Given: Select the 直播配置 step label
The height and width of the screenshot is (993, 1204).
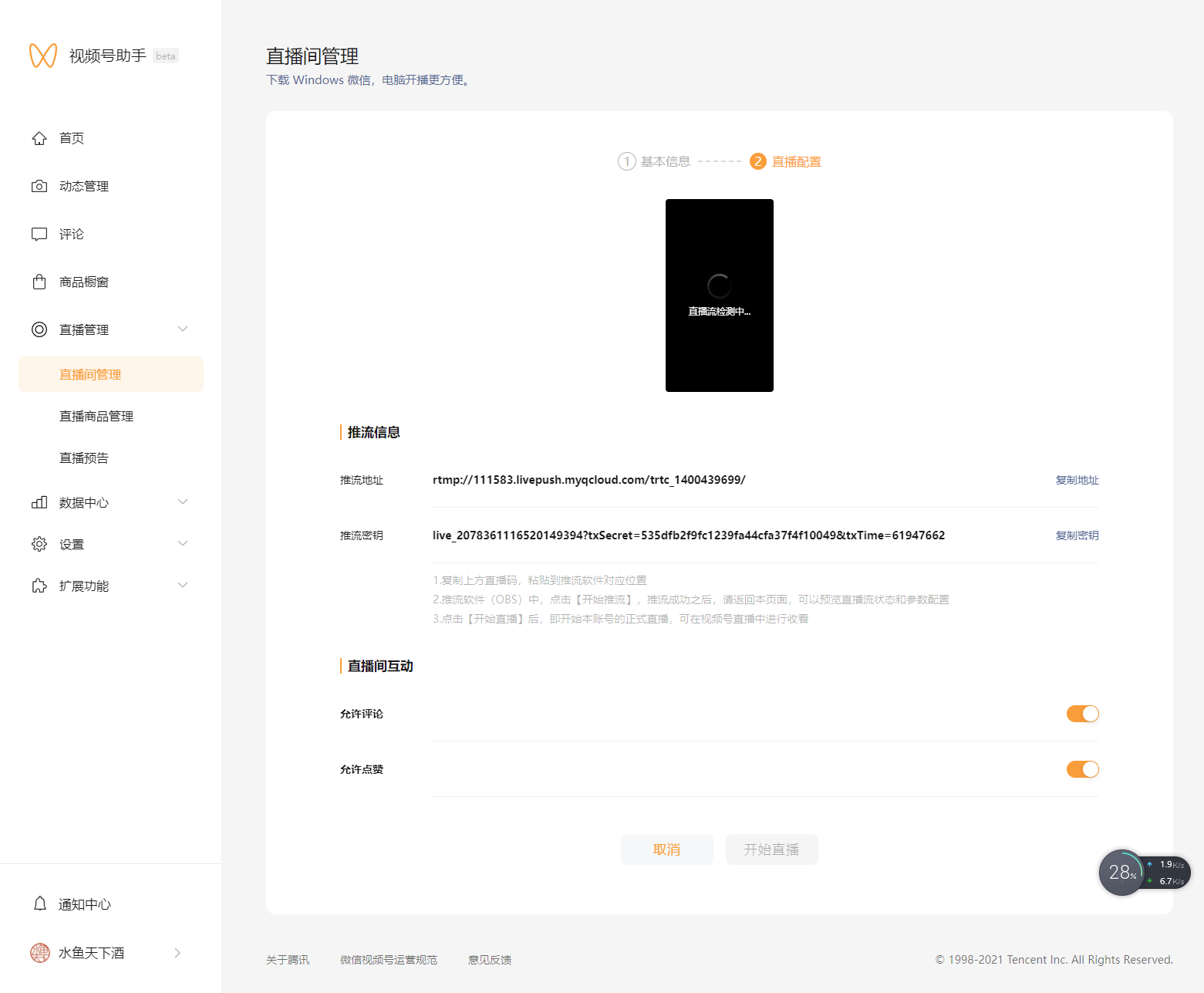Looking at the screenshot, I should (797, 161).
